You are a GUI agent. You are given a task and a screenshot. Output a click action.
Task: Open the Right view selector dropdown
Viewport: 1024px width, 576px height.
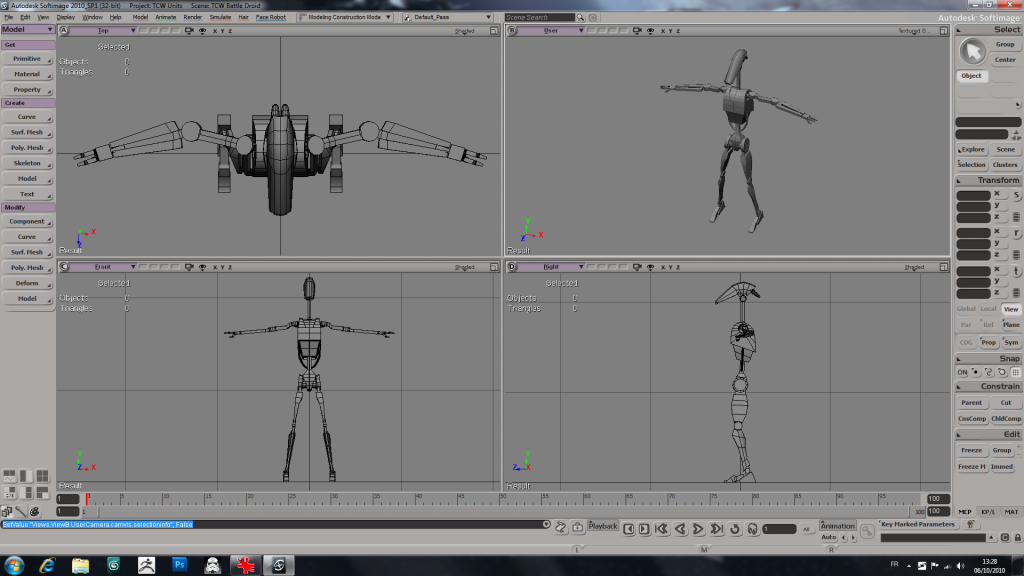click(x=551, y=267)
